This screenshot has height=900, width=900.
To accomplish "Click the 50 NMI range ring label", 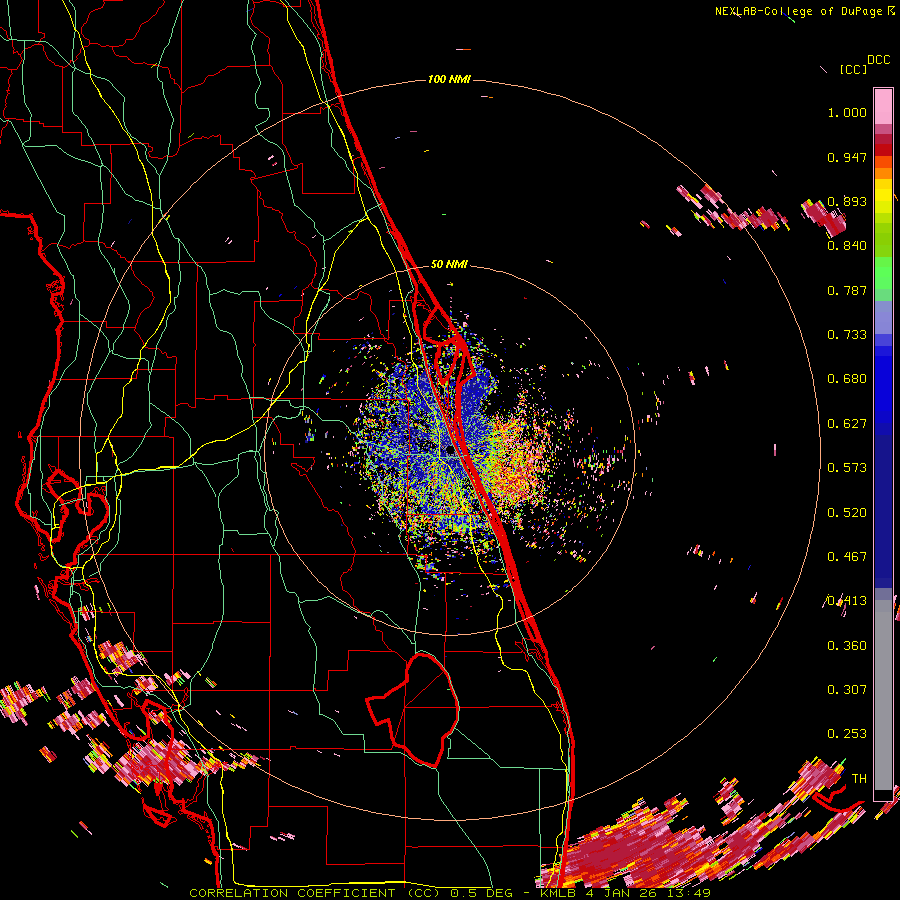I will pos(449,265).
